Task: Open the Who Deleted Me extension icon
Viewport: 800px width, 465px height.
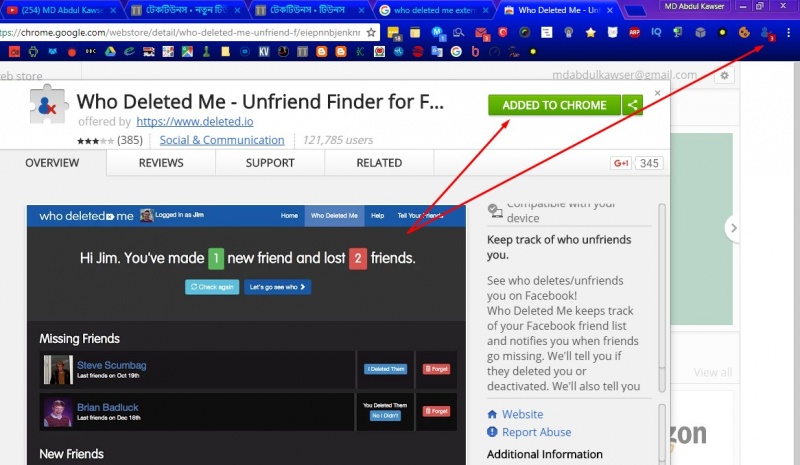Action: 766,33
